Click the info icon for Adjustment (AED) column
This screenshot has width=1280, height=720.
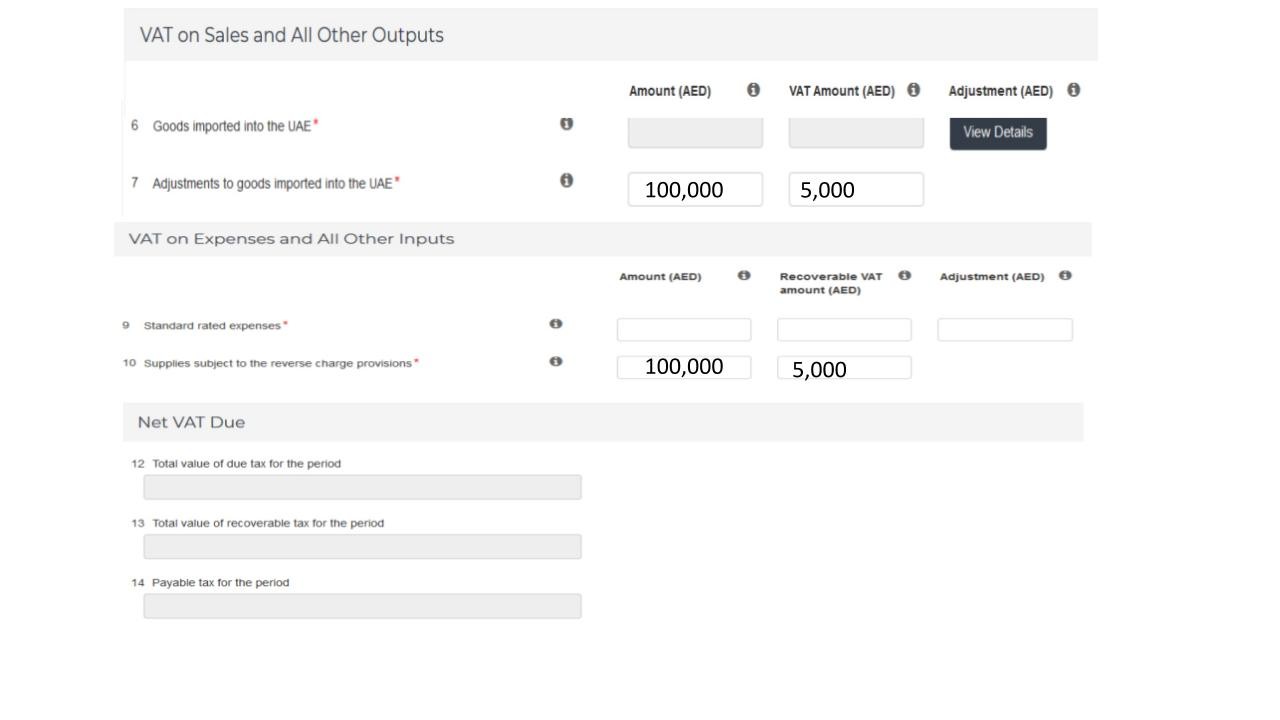point(1075,90)
